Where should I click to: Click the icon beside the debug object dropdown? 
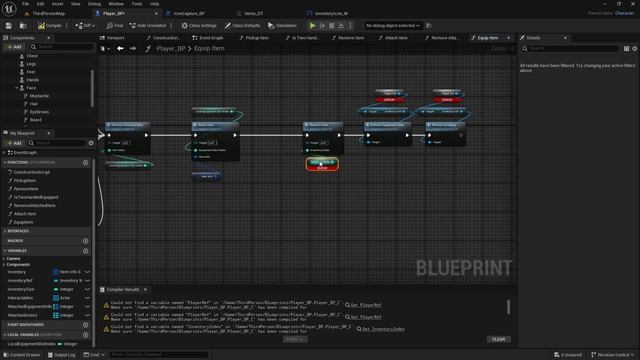point(429,25)
